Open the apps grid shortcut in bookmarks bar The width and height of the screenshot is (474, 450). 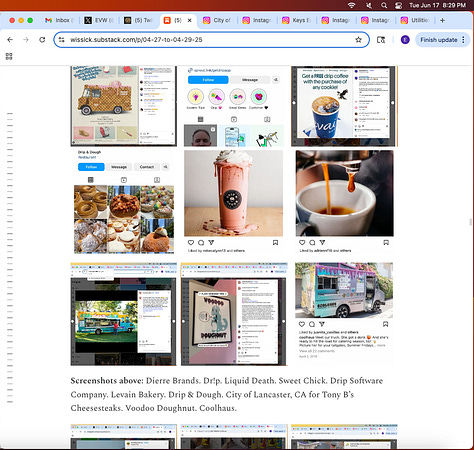[x=9, y=56]
